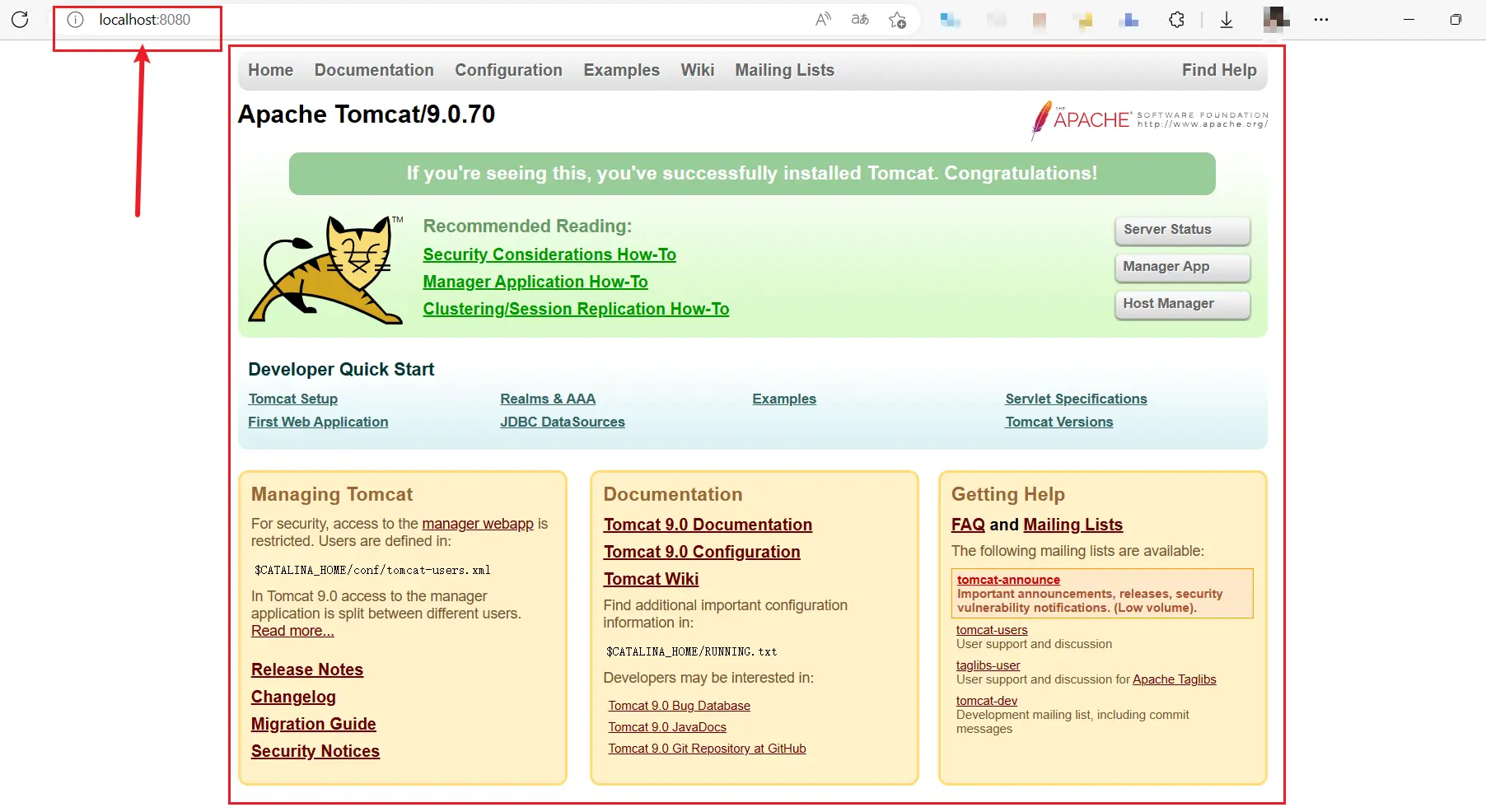The height and width of the screenshot is (812, 1486).
Task: Open Tomcat 9.0 Documentation link
Action: tap(708, 525)
